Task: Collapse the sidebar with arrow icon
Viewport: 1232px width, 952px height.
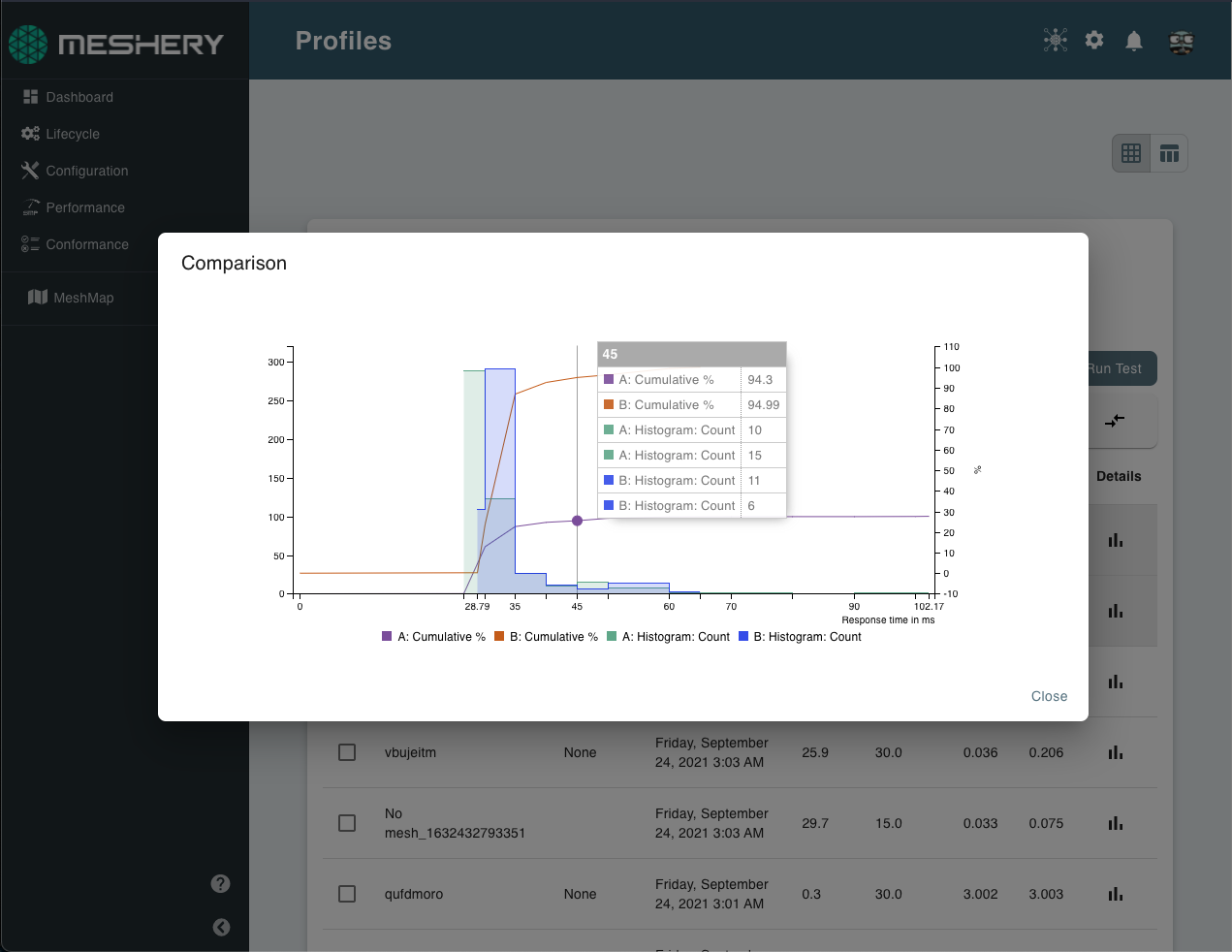Action: (221, 927)
